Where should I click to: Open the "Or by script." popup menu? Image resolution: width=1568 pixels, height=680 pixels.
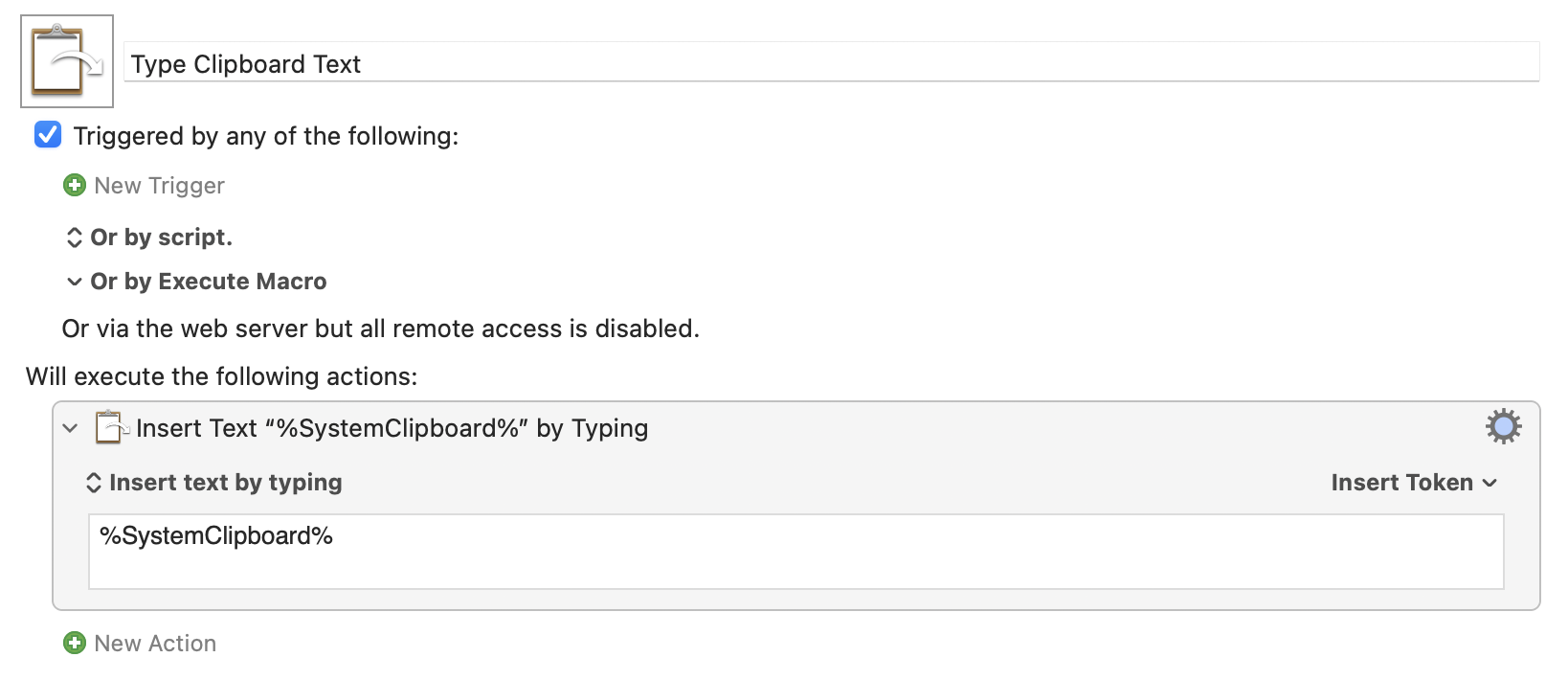click(161, 238)
